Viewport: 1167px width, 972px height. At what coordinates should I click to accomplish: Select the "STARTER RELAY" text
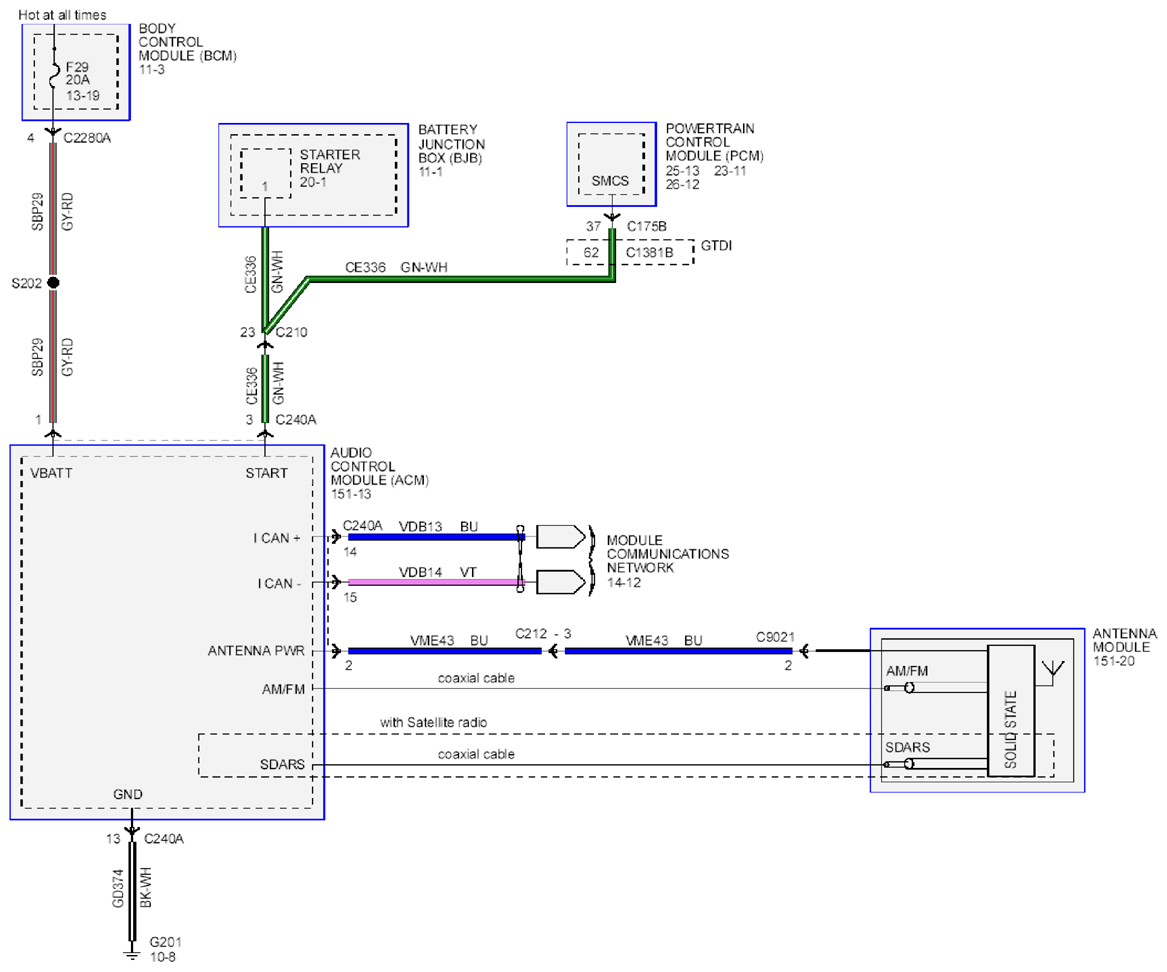click(x=330, y=162)
